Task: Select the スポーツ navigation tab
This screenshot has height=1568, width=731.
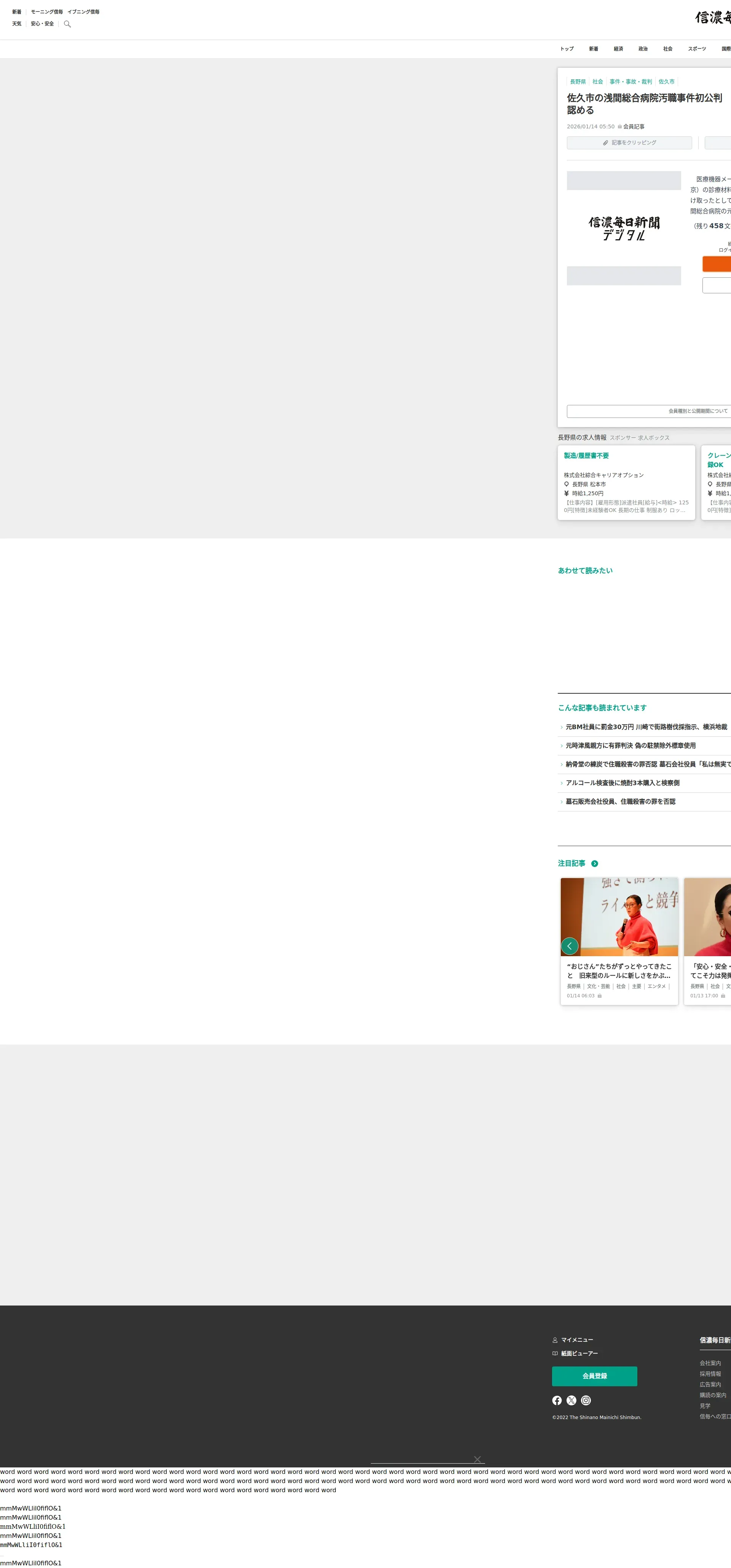Action: pos(696,49)
